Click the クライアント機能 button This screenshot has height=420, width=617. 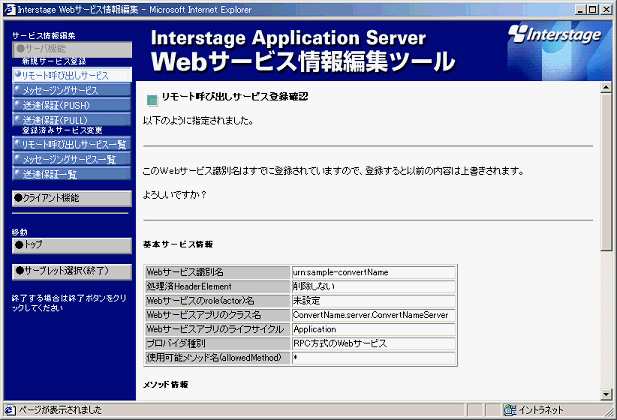pos(72,198)
